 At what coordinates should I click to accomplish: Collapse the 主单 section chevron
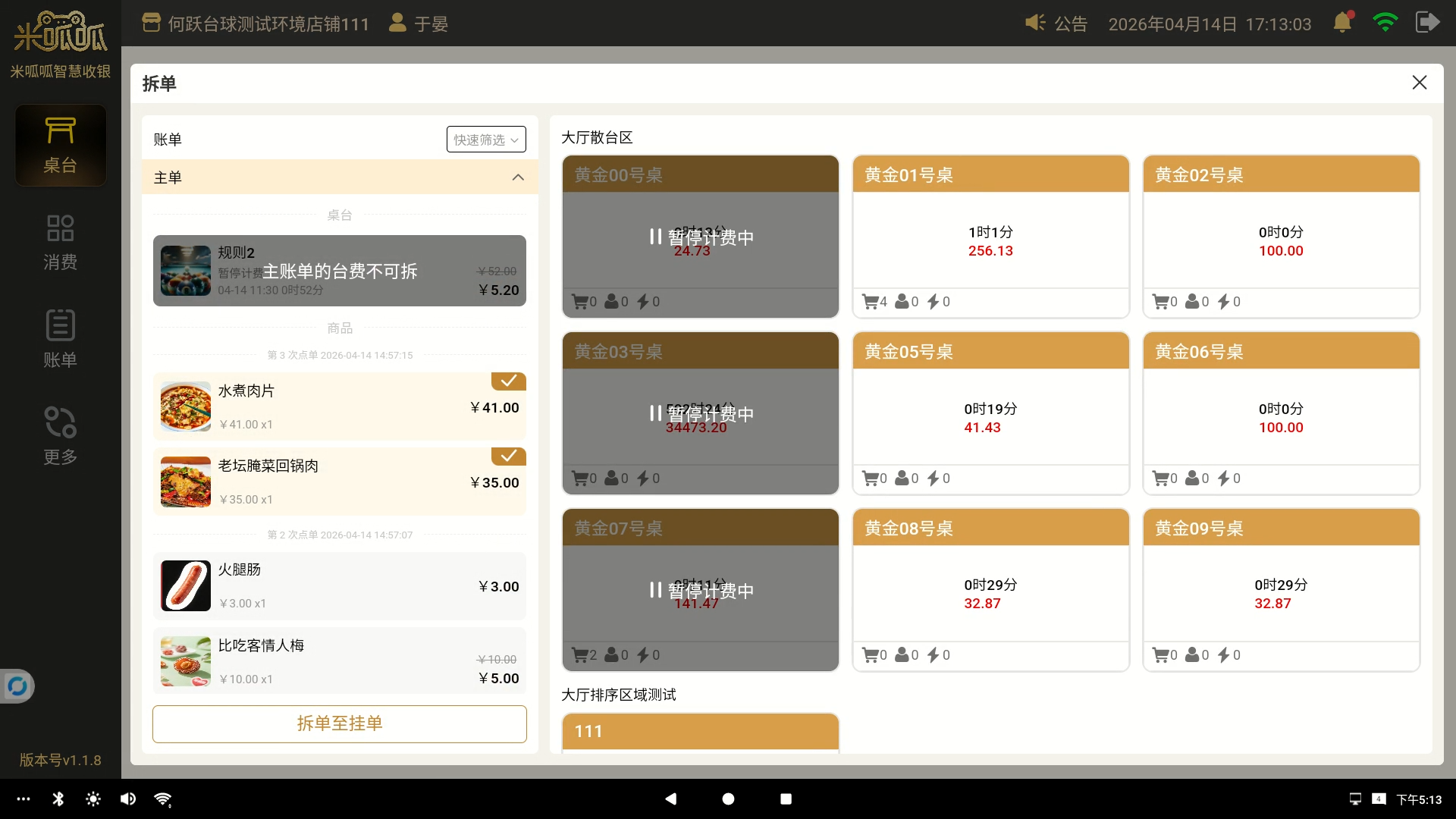tap(518, 177)
